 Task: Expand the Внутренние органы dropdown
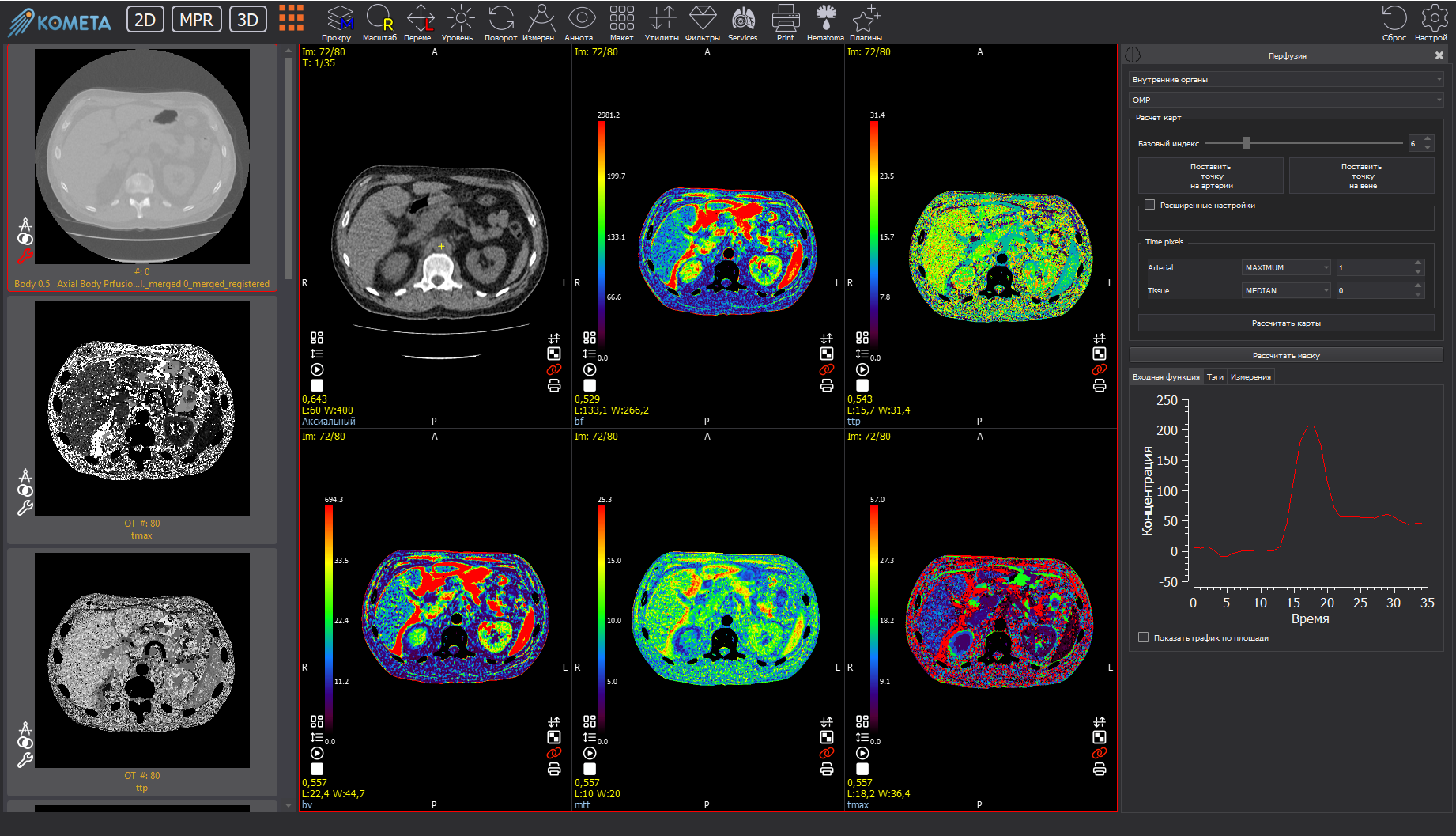1287,79
